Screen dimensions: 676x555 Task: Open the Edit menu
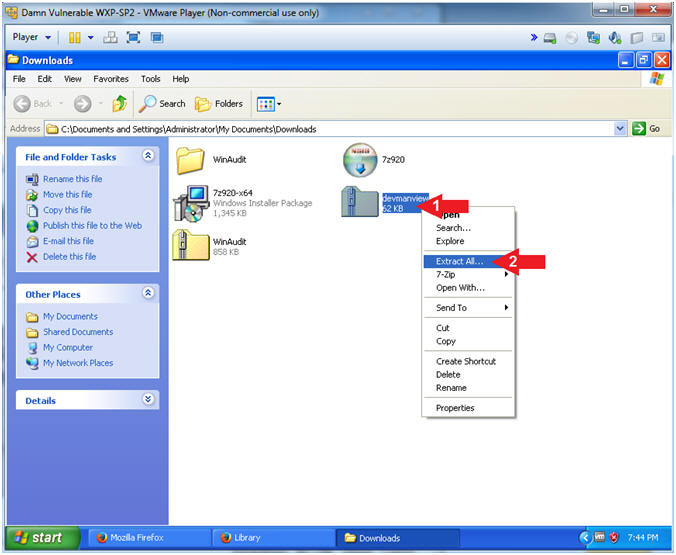44,79
